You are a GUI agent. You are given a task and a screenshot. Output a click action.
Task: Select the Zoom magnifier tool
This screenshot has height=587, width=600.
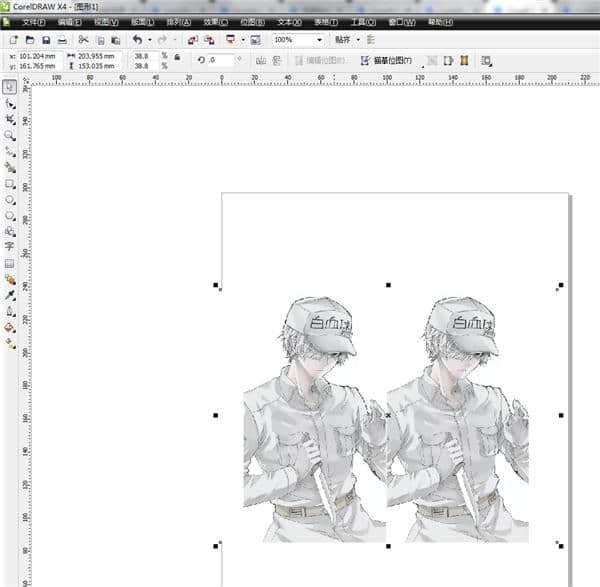[x=10, y=134]
